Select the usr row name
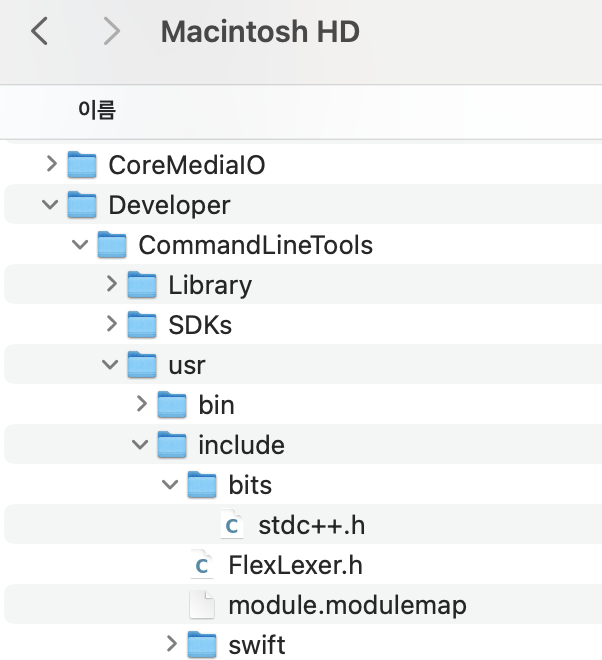Image resolution: width=602 pixels, height=660 pixels. click(187, 366)
